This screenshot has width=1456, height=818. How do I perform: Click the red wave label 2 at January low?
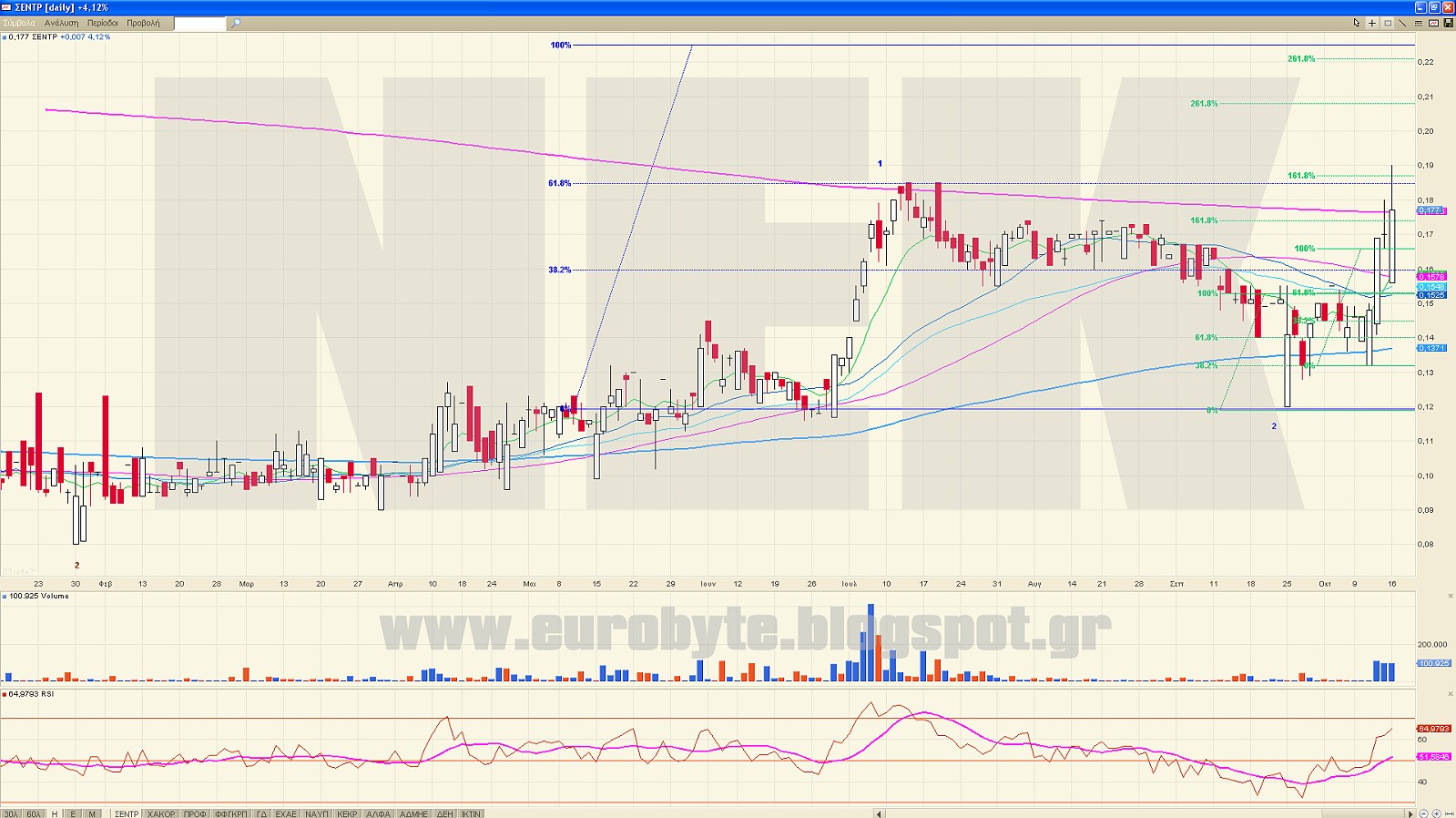click(x=76, y=565)
